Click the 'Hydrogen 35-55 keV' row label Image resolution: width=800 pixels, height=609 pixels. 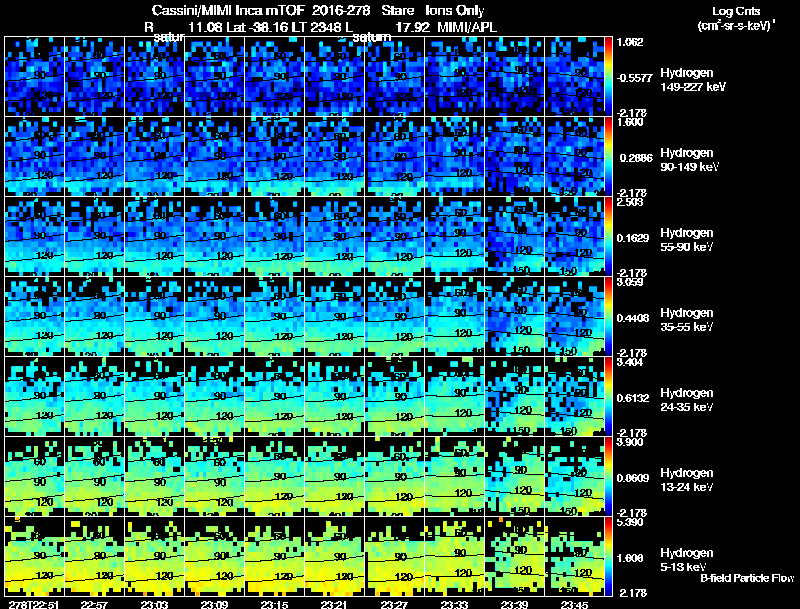click(687, 319)
